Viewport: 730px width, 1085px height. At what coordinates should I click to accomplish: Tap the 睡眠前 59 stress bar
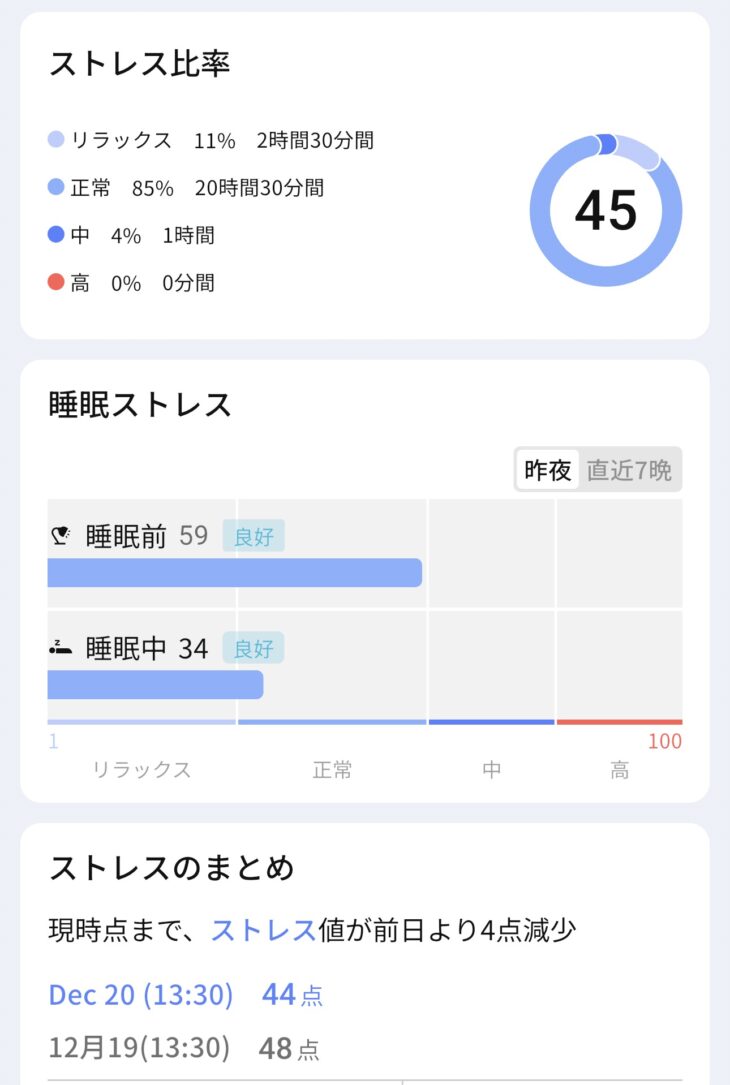coord(235,573)
